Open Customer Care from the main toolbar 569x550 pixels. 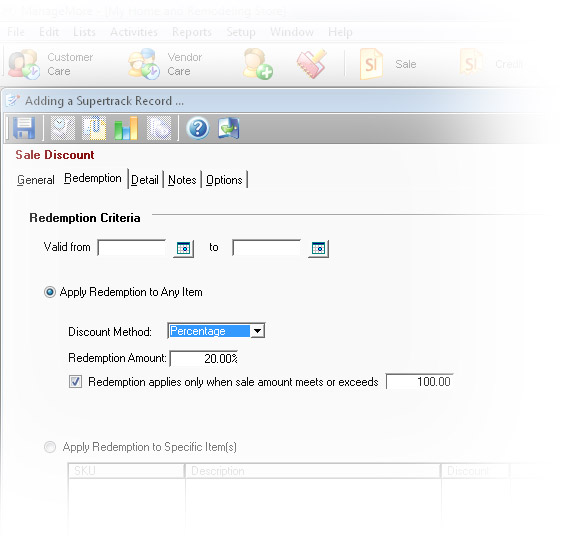[x=51, y=64]
